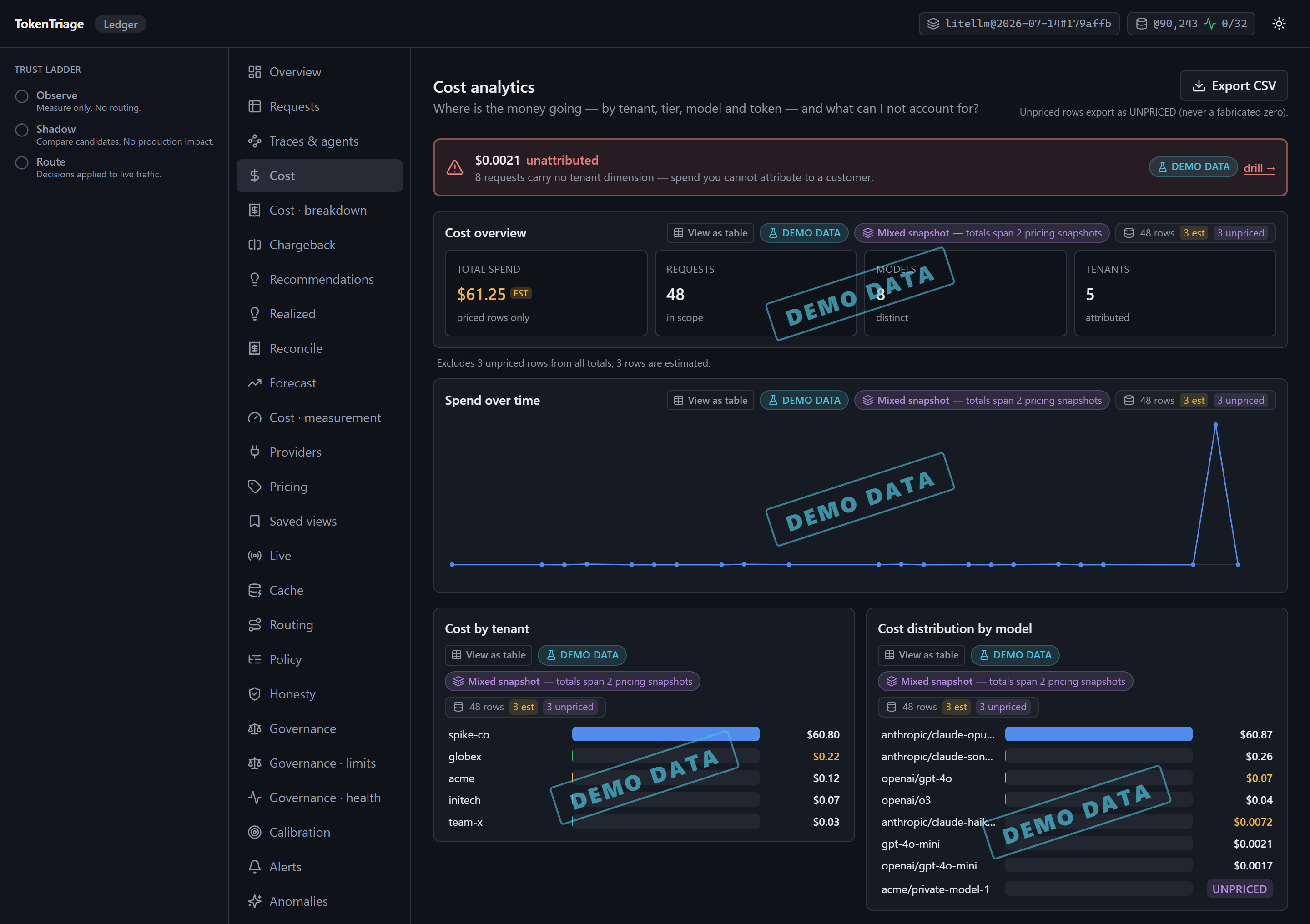Follow the drill link in unattributed alert
Screen dimensions: 1310x924
click(1259, 168)
